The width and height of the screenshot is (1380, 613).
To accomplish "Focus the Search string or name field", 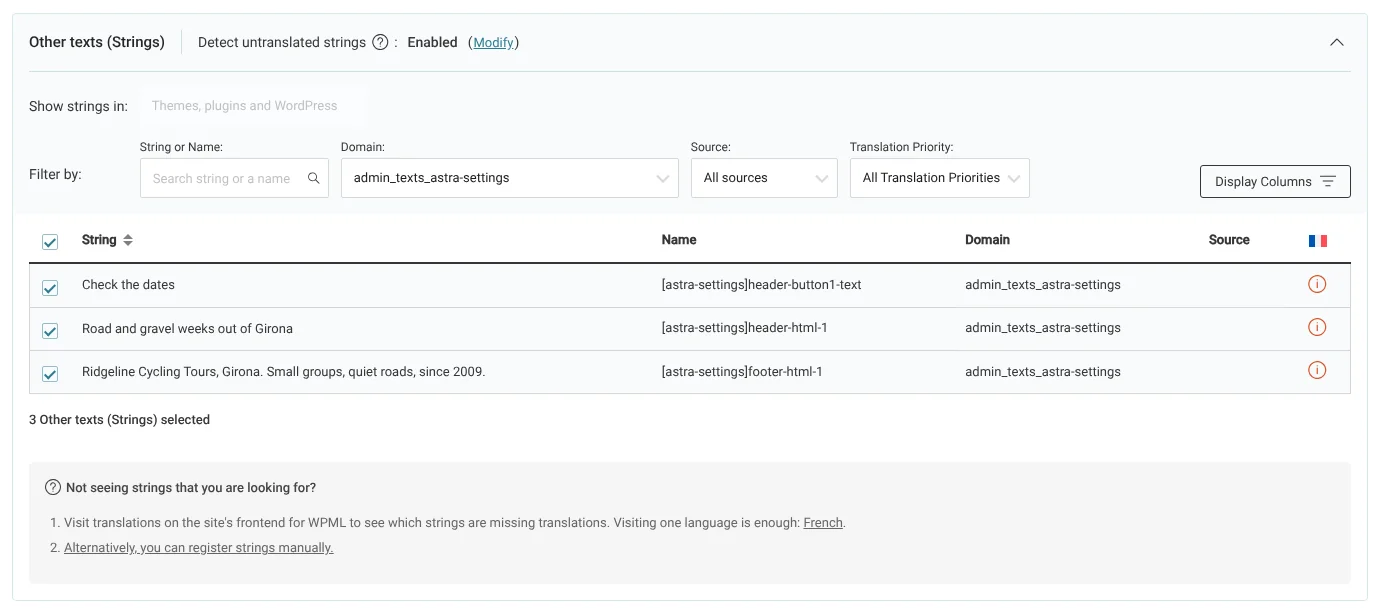I will (234, 178).
